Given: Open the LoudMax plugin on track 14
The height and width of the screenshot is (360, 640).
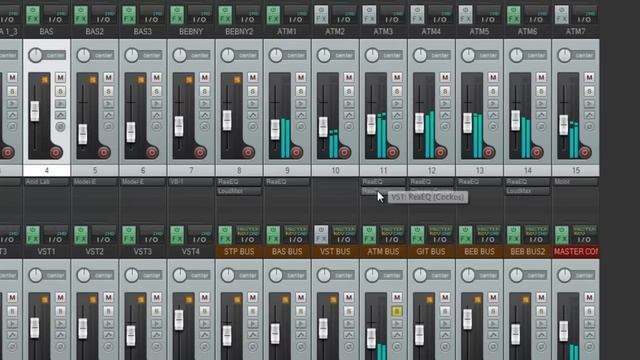Looking at the screenshot, I should click(527, 191).
